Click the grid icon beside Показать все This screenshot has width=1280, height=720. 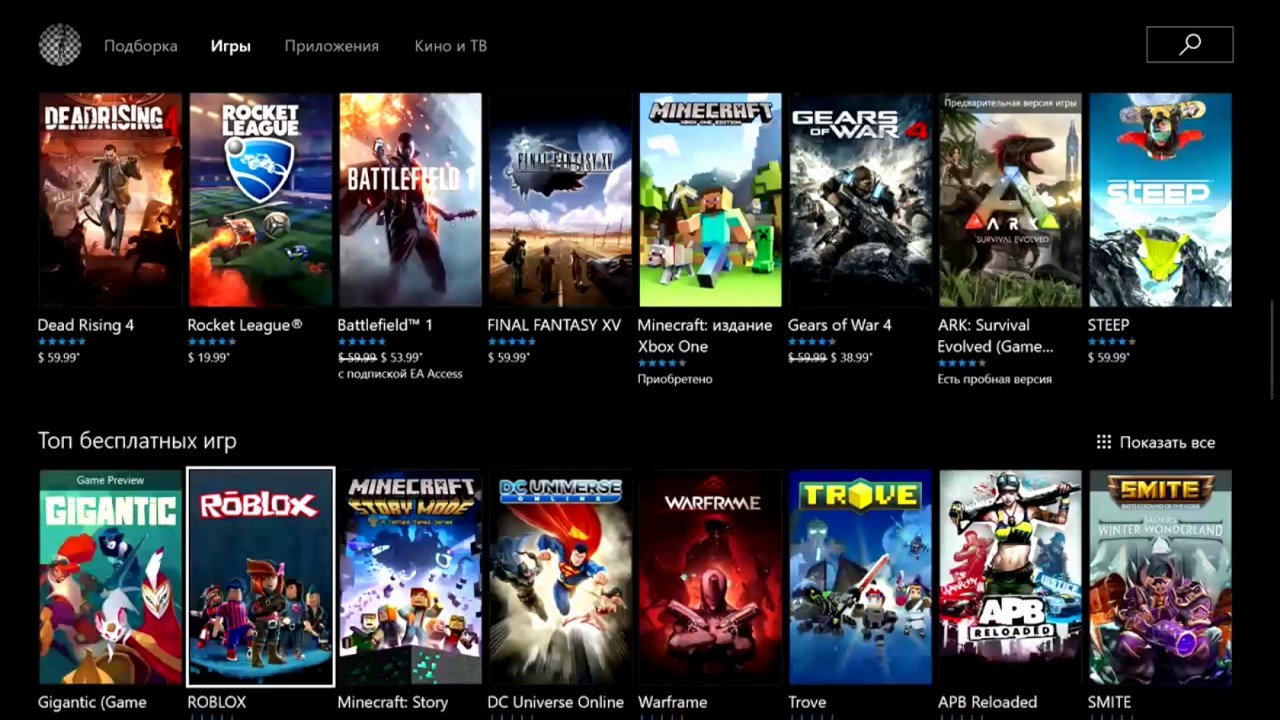click(1104, 442)
